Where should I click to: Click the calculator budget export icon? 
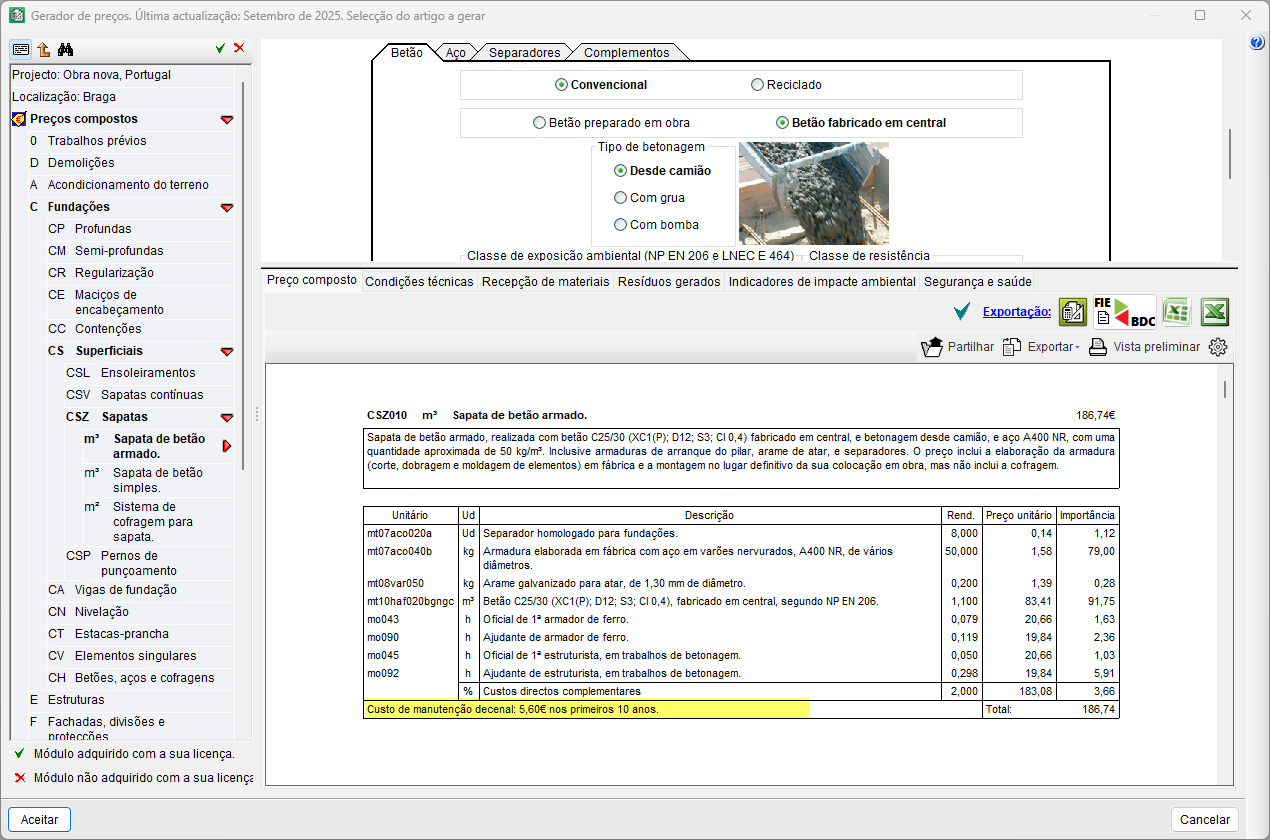click(x=1073, y=312)
